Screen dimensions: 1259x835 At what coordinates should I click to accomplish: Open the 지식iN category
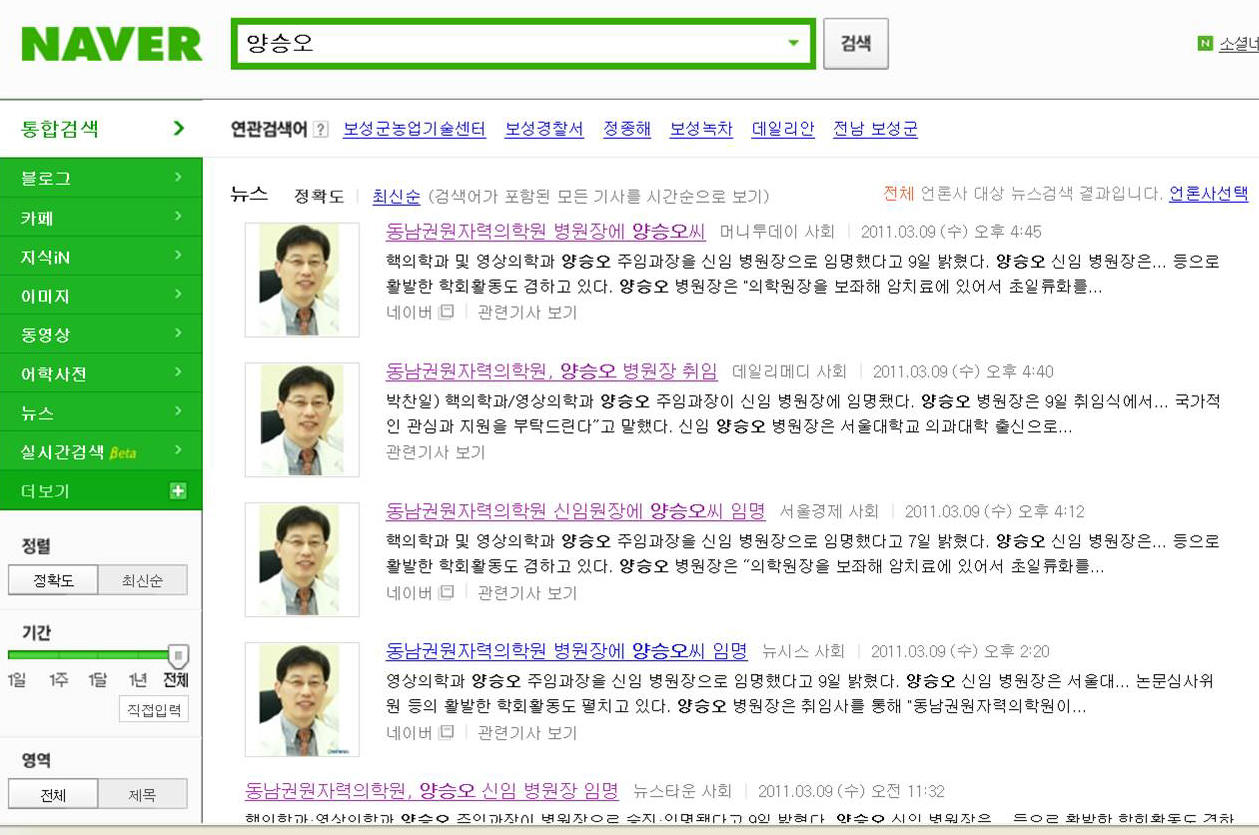pos(101,257)
